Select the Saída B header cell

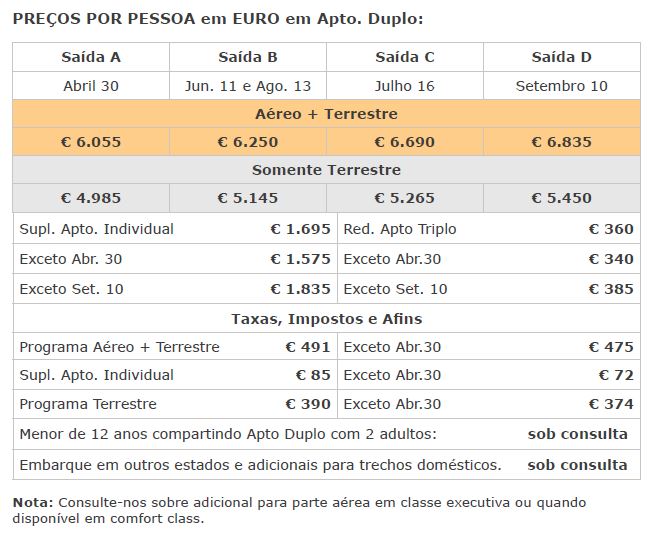click(x=248, y=57)
